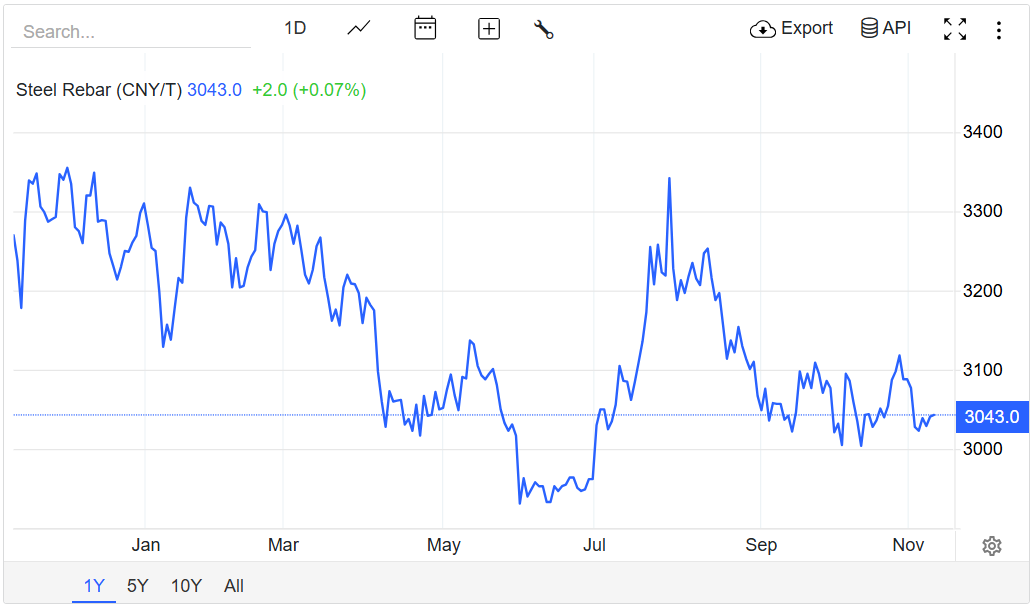Click the Steel Rebar (CNY/T) series label

(99, 90)
